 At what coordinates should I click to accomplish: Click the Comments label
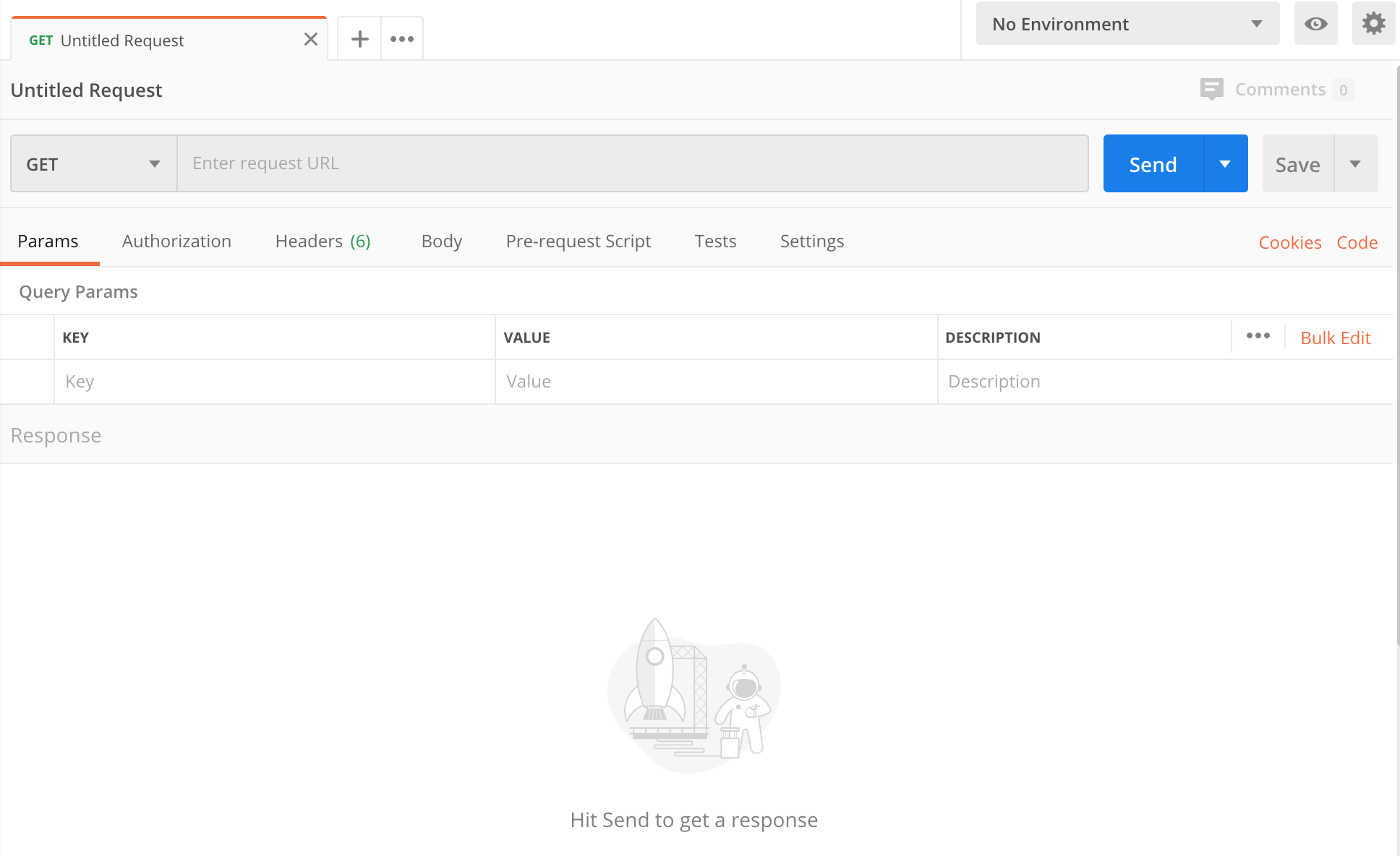[1281, 90]
